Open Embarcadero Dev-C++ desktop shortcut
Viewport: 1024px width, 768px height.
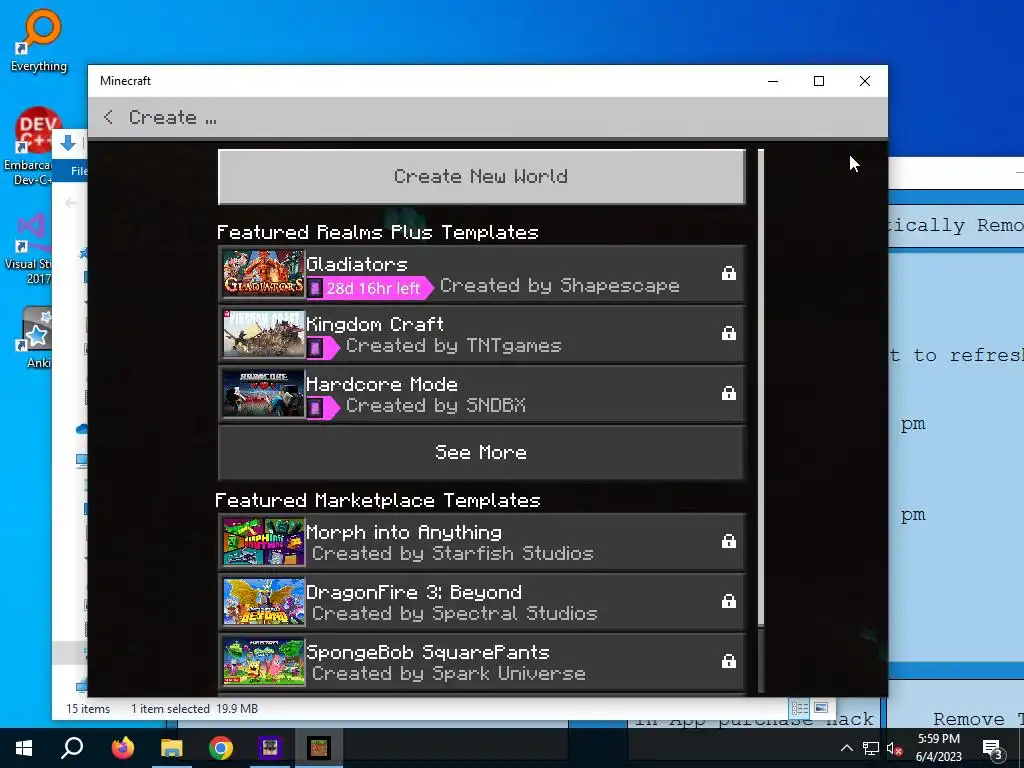pyautogui.click(x=27, y=147)
